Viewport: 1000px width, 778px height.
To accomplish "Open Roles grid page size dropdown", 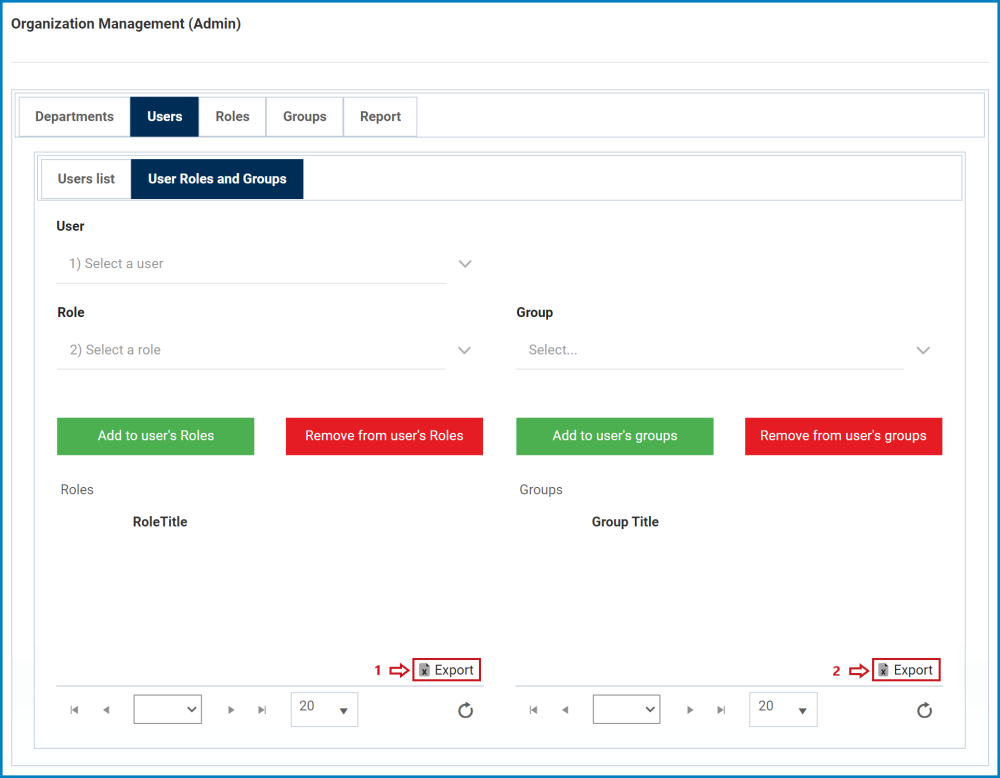I will tap(324, 709).
